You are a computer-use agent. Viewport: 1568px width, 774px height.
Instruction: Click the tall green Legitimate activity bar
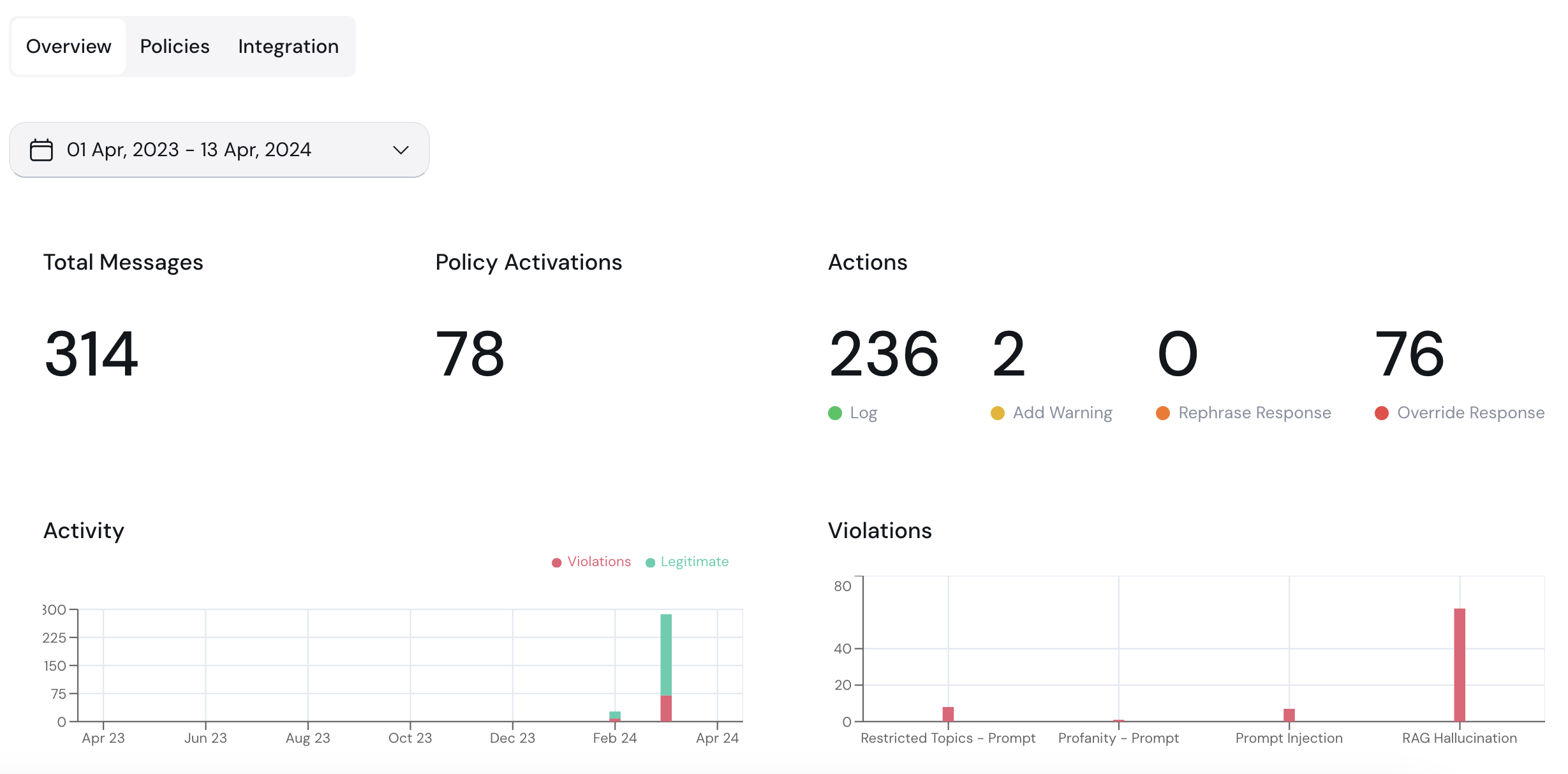[x=665, y=654]
